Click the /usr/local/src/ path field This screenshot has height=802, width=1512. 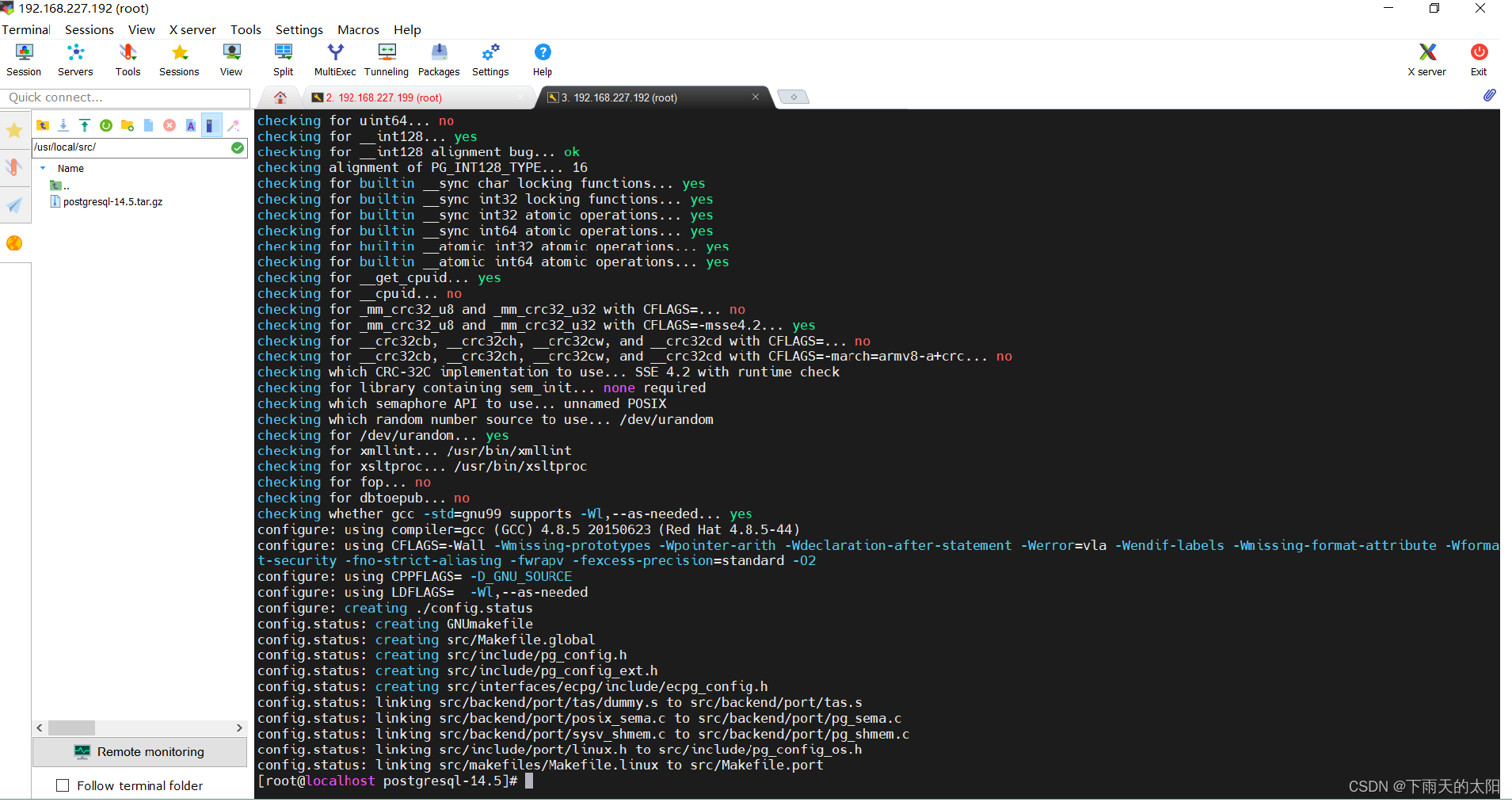(131, 147)
